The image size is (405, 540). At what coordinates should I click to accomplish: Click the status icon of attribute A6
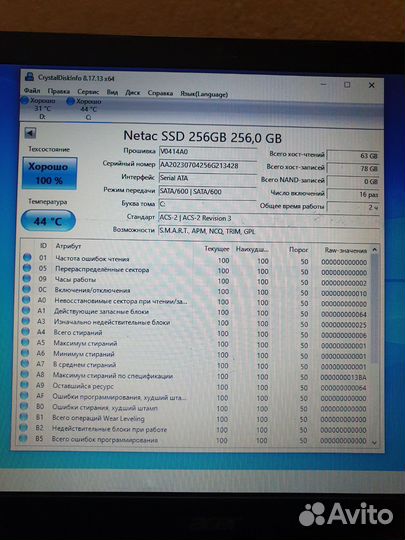pos(25,353)
